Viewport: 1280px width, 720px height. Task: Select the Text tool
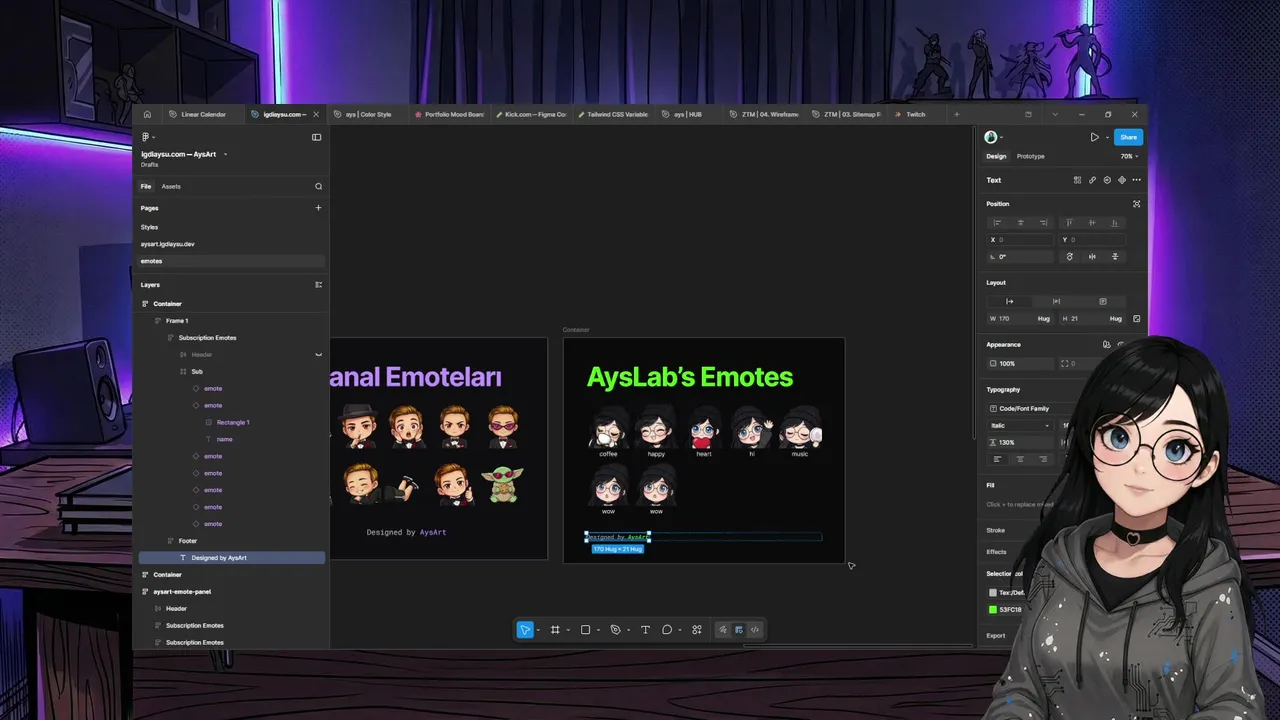[645, 630]
